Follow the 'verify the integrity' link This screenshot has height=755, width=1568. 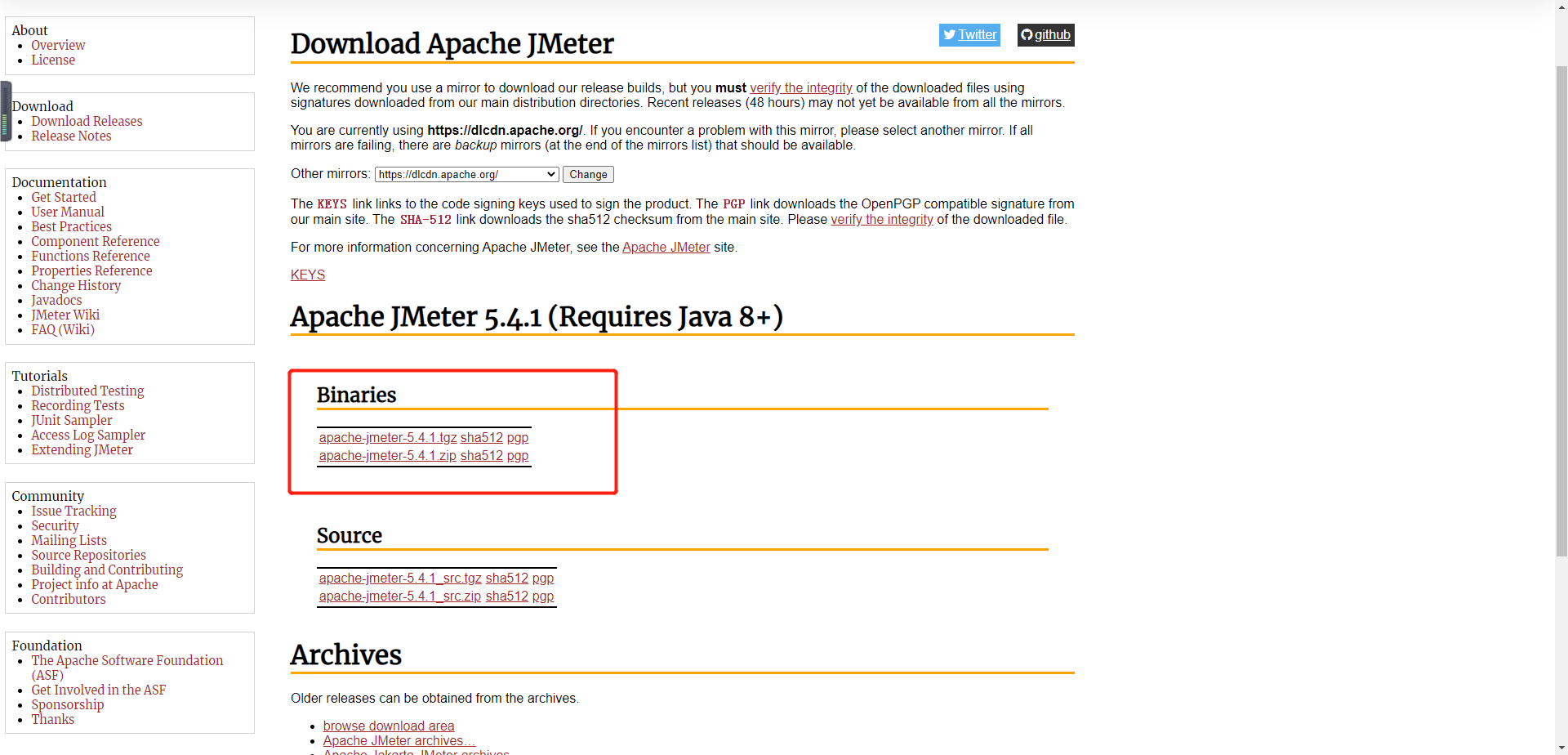pyautogui.click(x=801, y=87)
